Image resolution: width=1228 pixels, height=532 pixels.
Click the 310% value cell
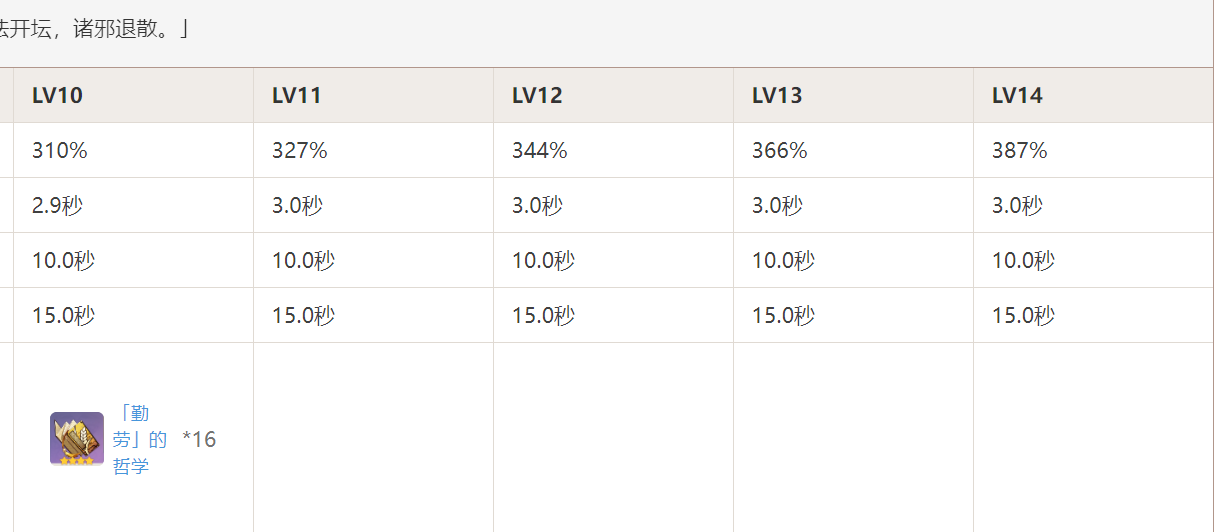coord(60,151)
